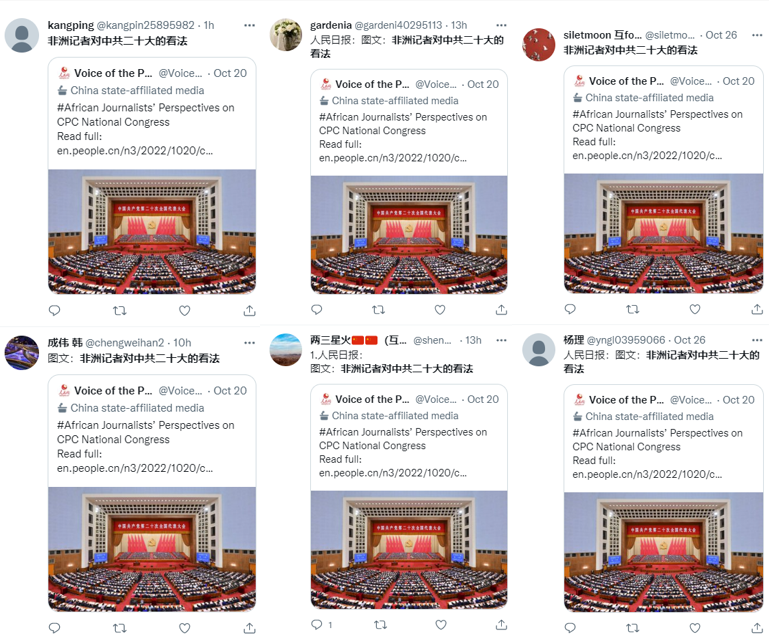The image size is (769, 643).
Task: Open kangping's profile avatar
Action: click(x=22, y=35)
